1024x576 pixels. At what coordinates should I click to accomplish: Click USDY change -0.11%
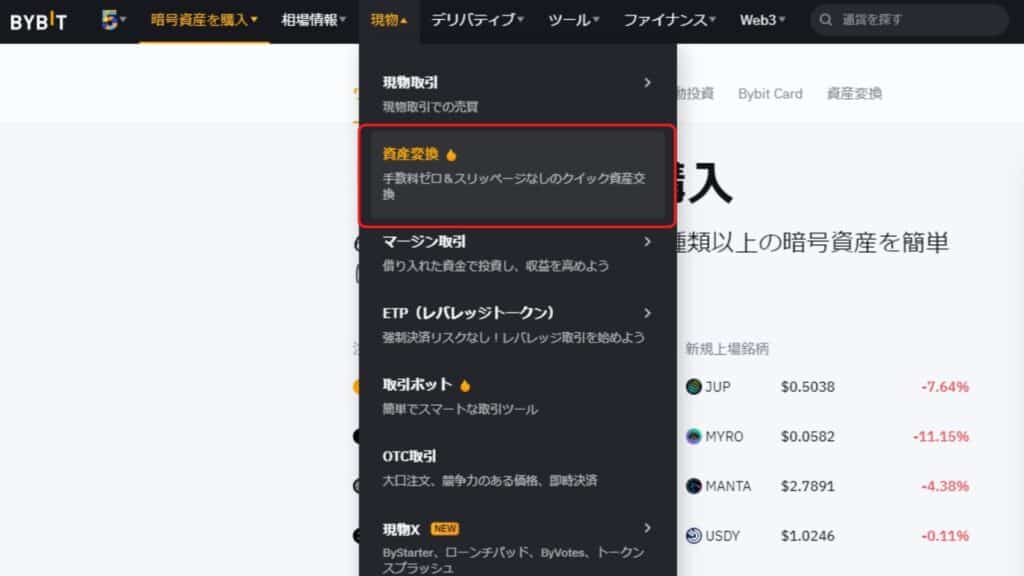[945, 536]
